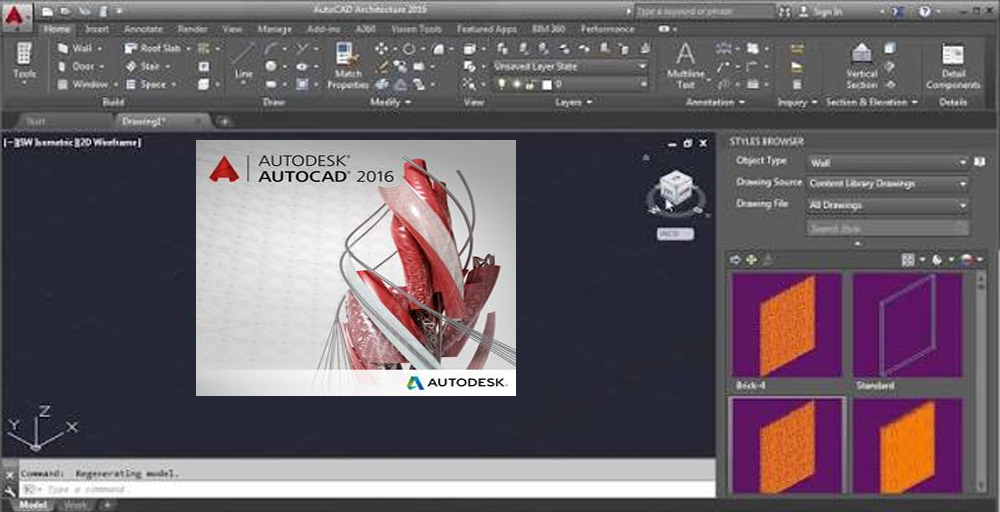Toggle the layer freeze sun icon

[x=516, y=84]
